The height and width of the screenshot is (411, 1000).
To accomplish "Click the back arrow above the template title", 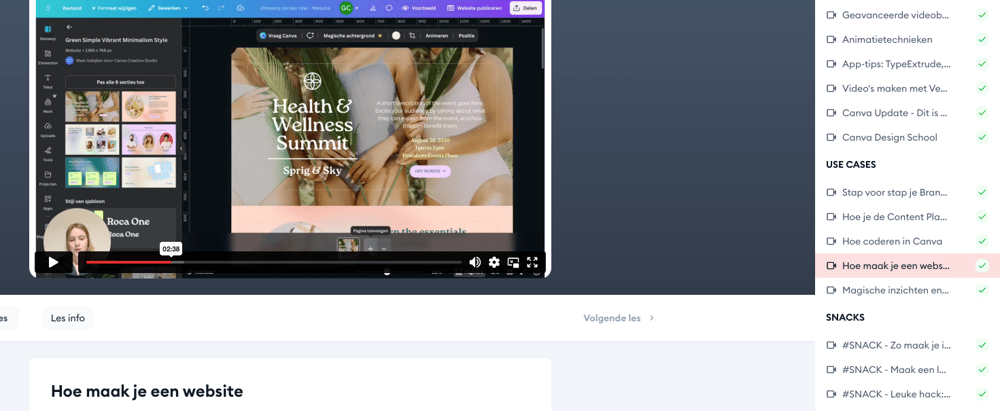I will pos(70,27).
